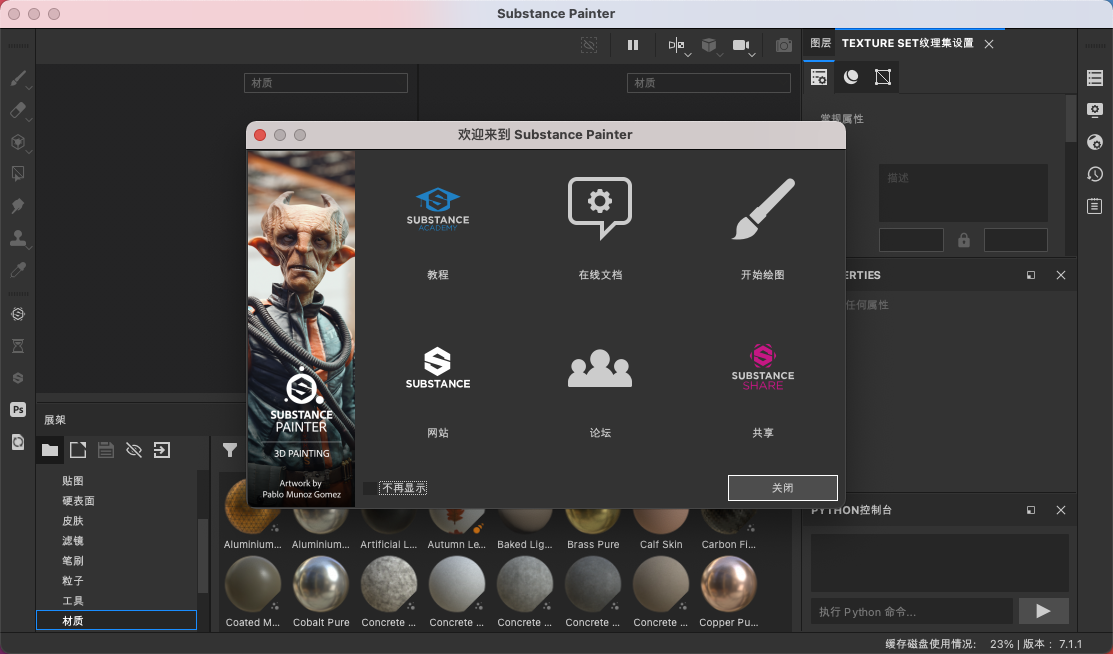Toggle the size lock icon
1113x654 pixels.
click(963, 240)
